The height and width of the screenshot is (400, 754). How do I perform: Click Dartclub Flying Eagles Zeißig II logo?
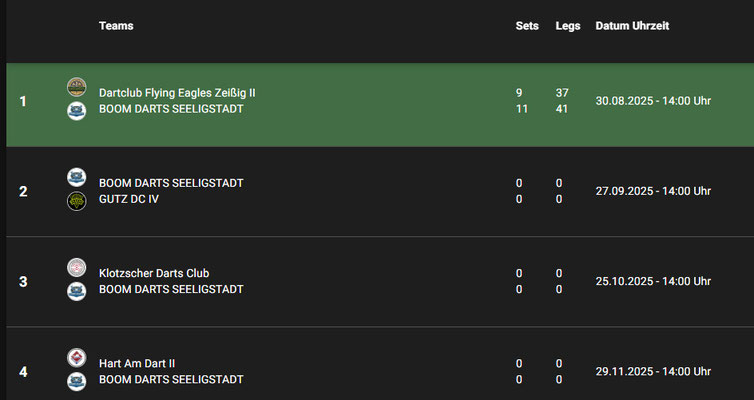pyautogui.click(x=77, y=87)
